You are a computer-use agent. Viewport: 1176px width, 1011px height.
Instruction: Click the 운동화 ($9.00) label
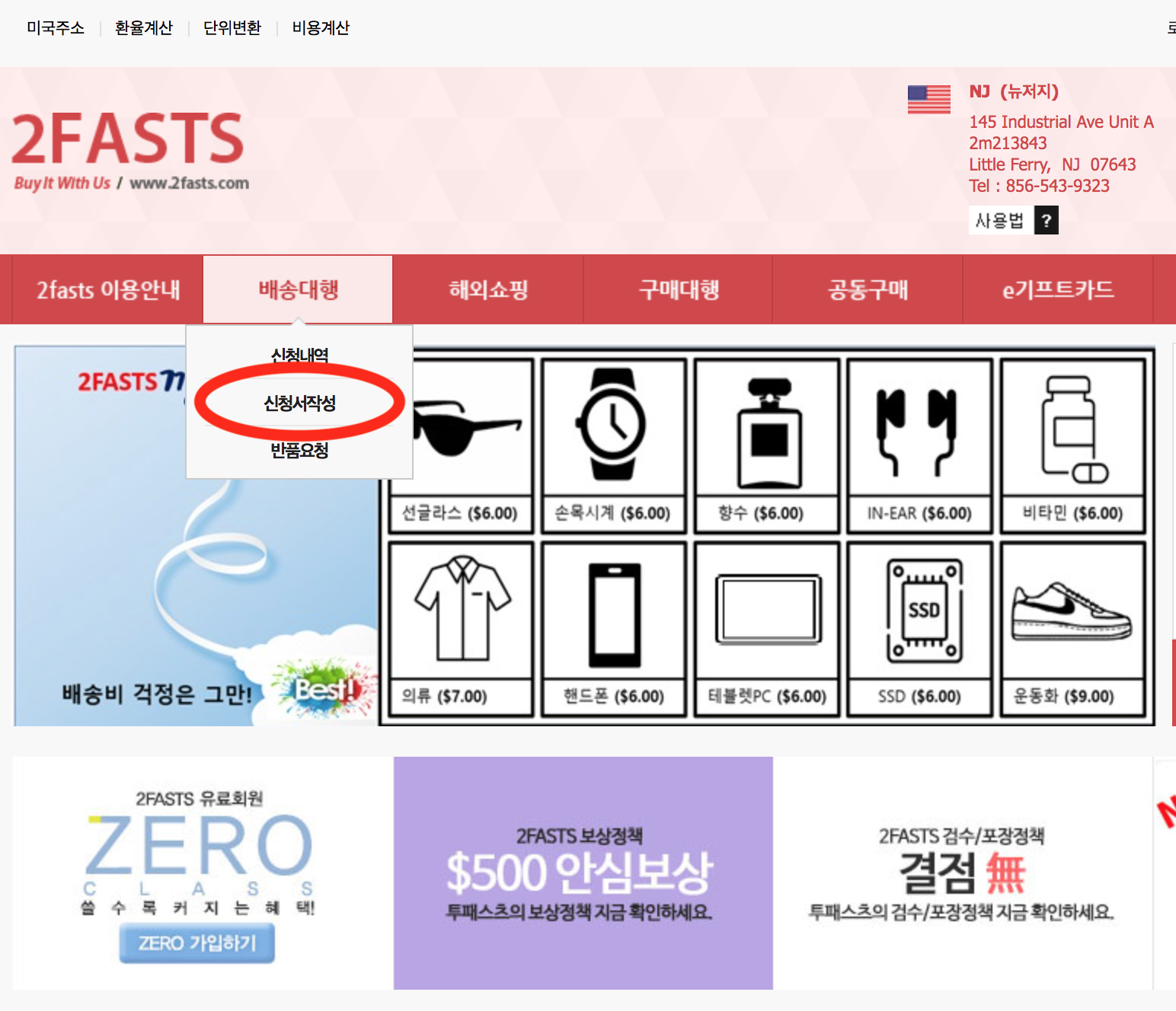[x=1064, y=696]
